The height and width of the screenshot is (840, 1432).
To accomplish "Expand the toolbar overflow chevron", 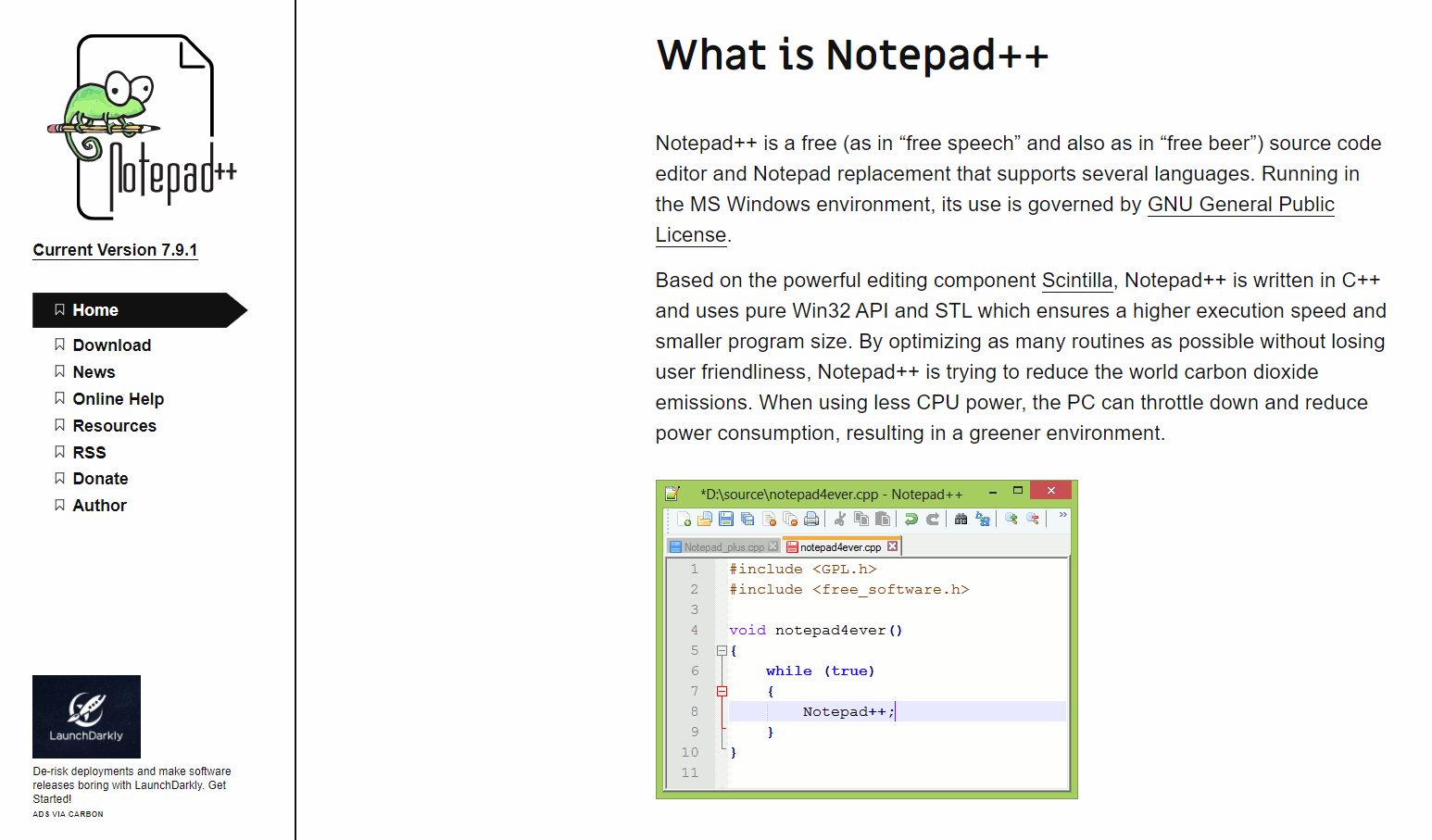I will click(1062, 515).
